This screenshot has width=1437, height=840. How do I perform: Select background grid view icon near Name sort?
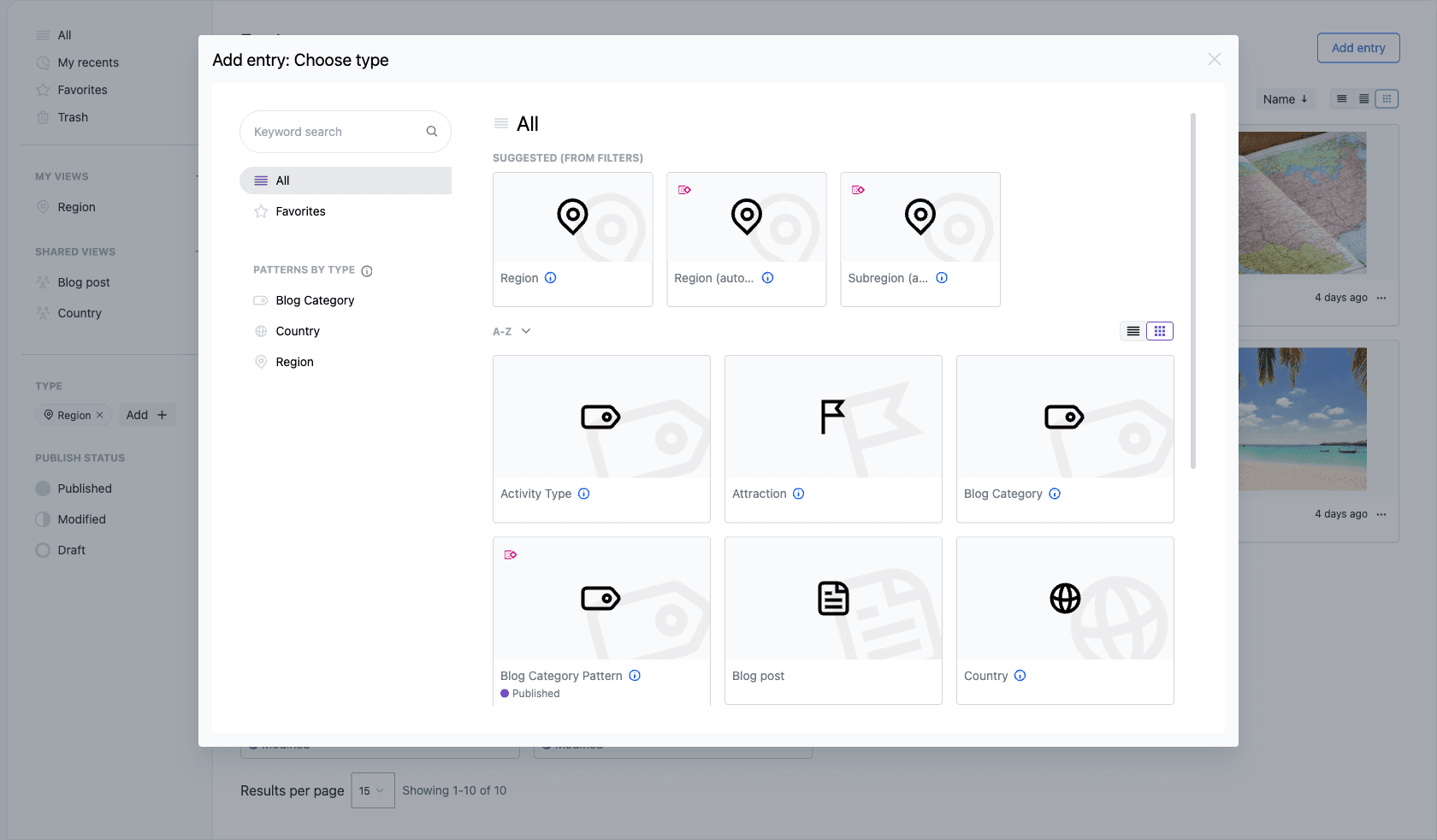coord(1387,99)
